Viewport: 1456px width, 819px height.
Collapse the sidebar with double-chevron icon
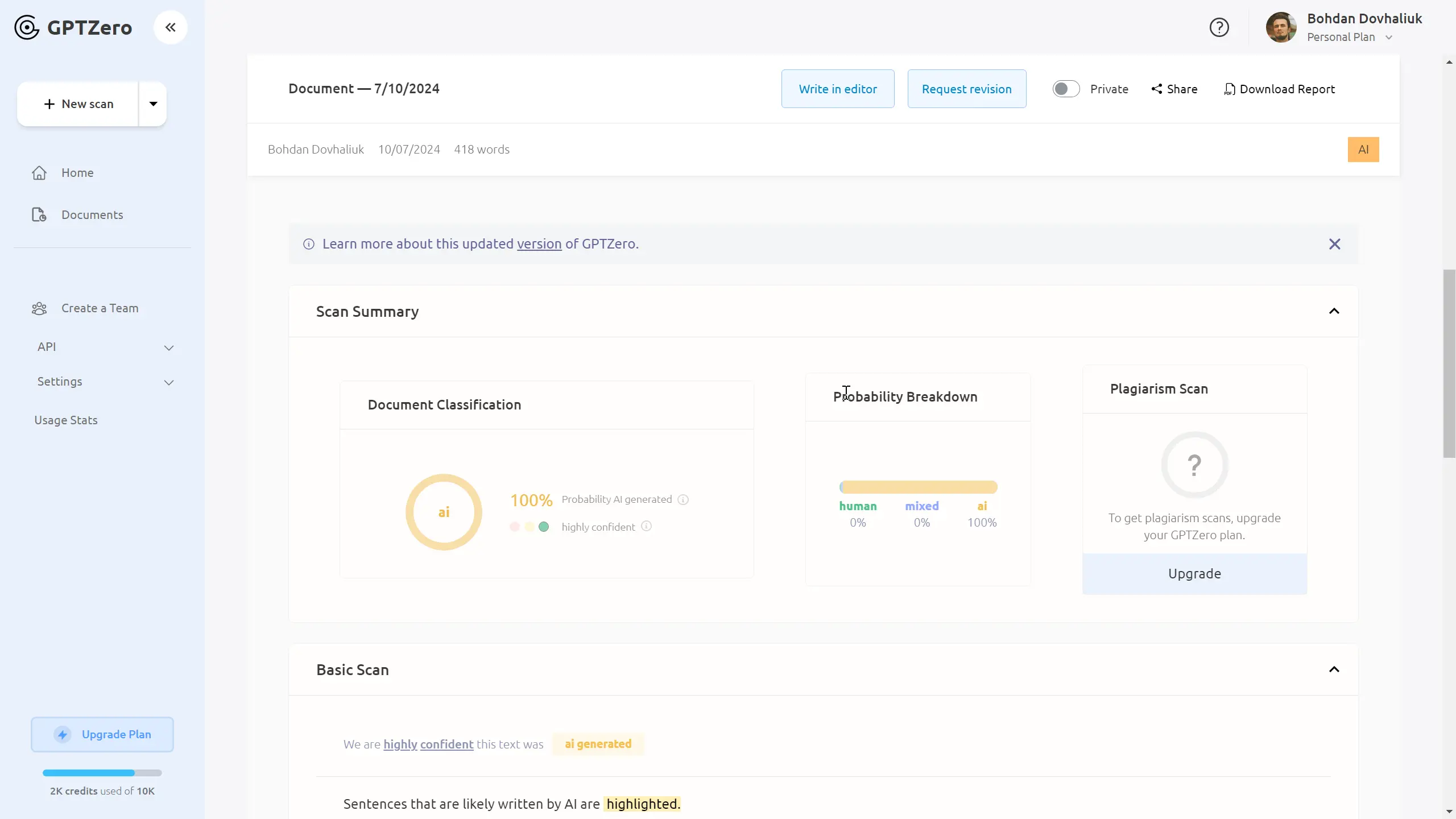[x=170, y=27]
